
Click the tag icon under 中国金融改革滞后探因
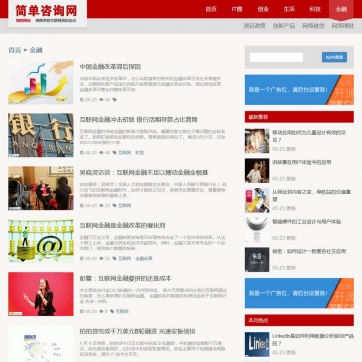(114, 100)
